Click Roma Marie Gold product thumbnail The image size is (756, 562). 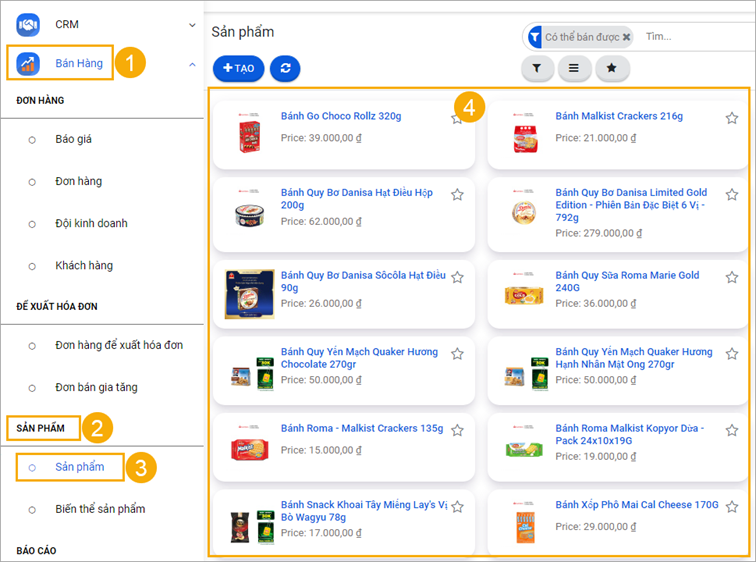tap(524, 291)
